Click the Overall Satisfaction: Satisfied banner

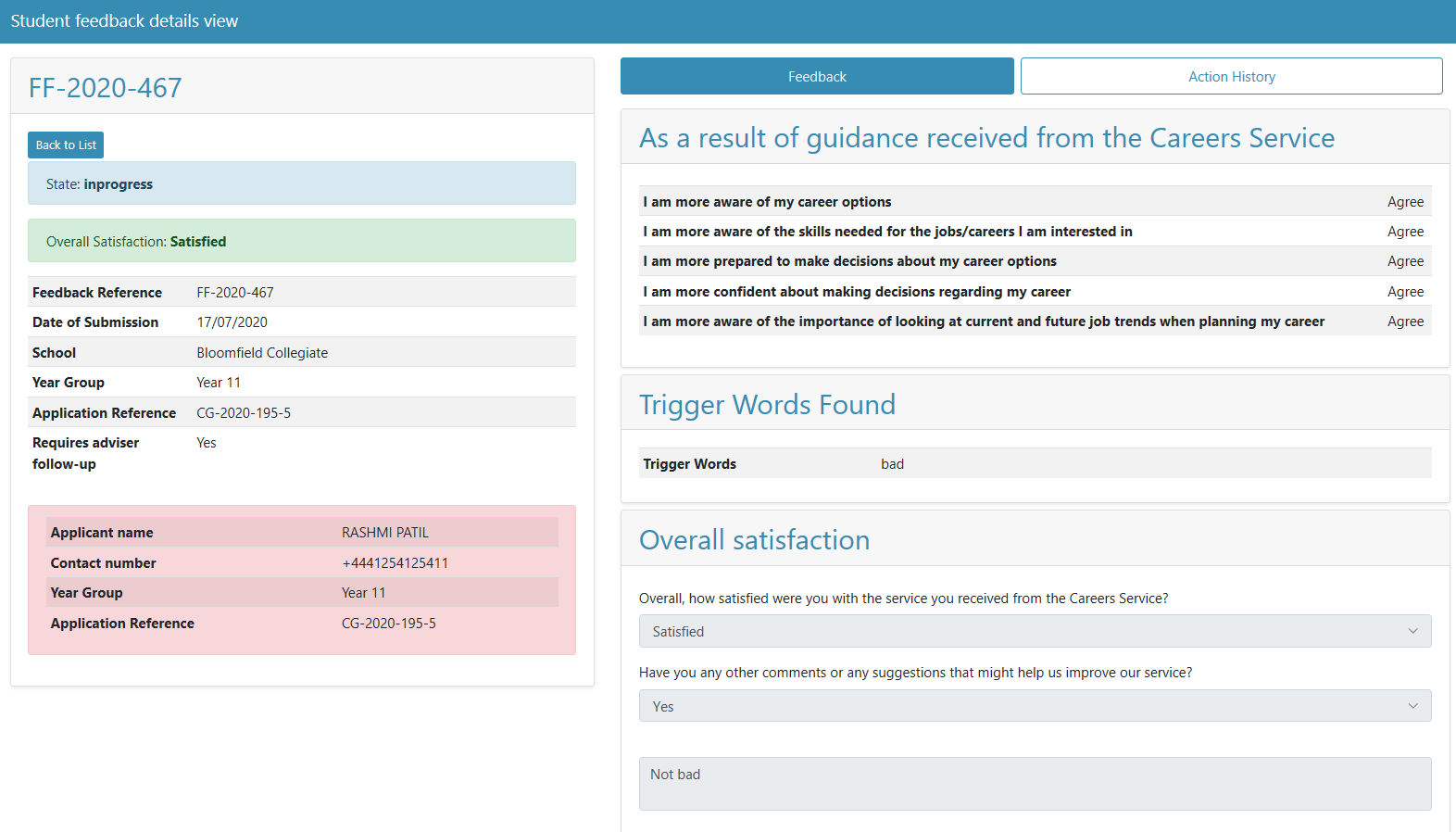(301, 241)
